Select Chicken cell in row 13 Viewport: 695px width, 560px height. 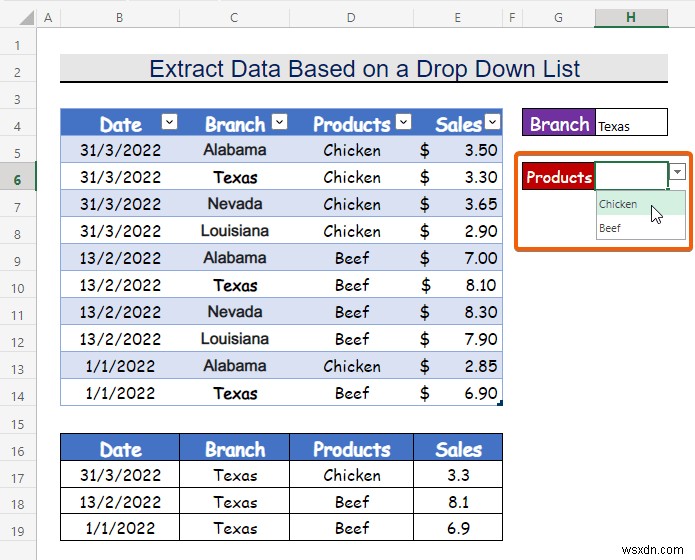(351, 366)
